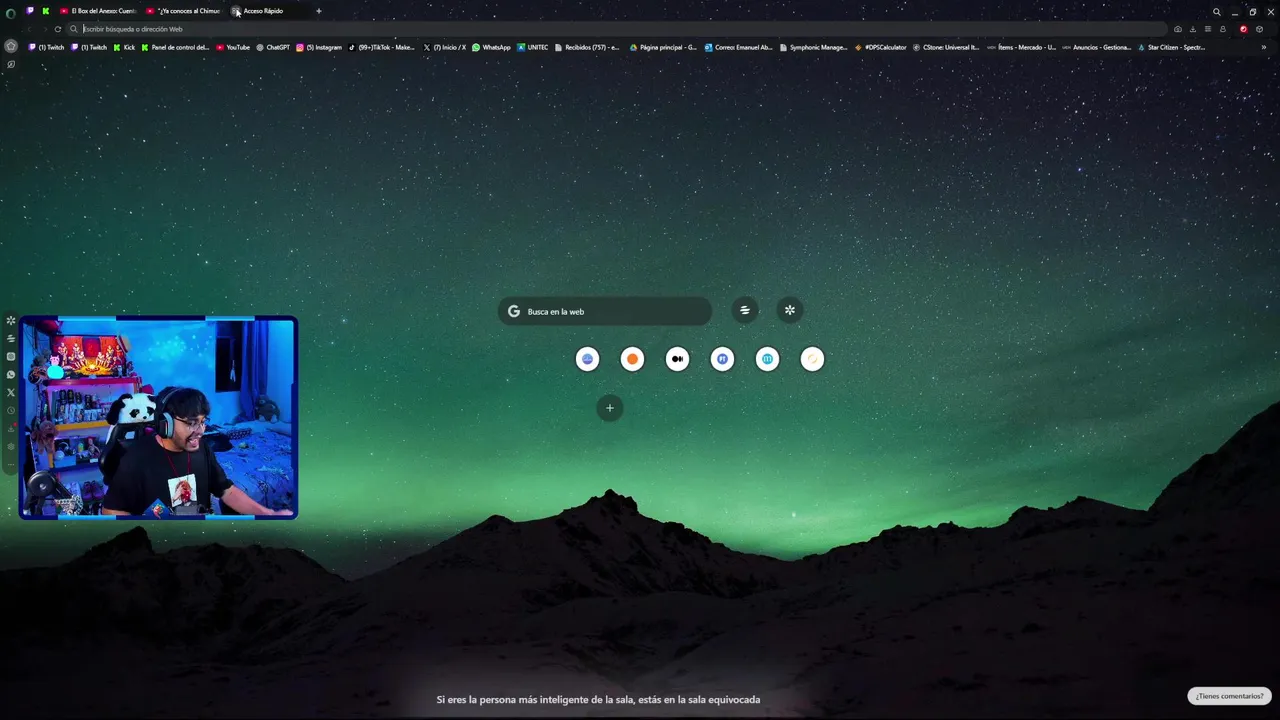Switch to the pinned Kick tab
Image resolution: width=1280 pixels, height=720 pixels.
click(x=45, y=11)
